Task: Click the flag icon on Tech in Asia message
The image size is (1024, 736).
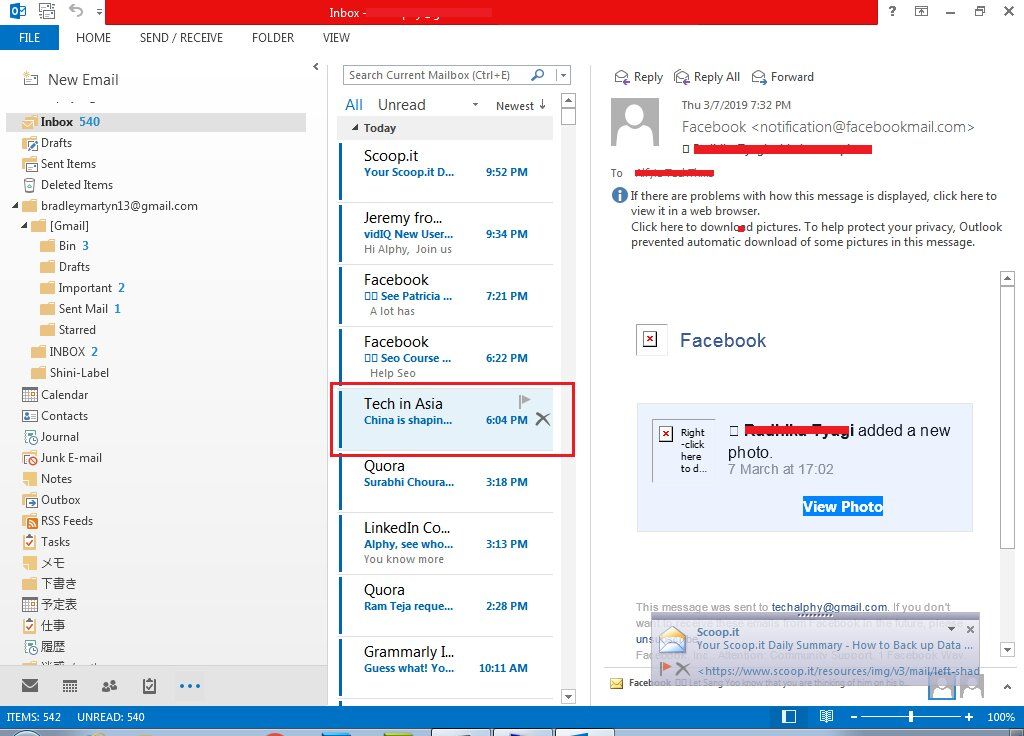Action: coord(524,400)
